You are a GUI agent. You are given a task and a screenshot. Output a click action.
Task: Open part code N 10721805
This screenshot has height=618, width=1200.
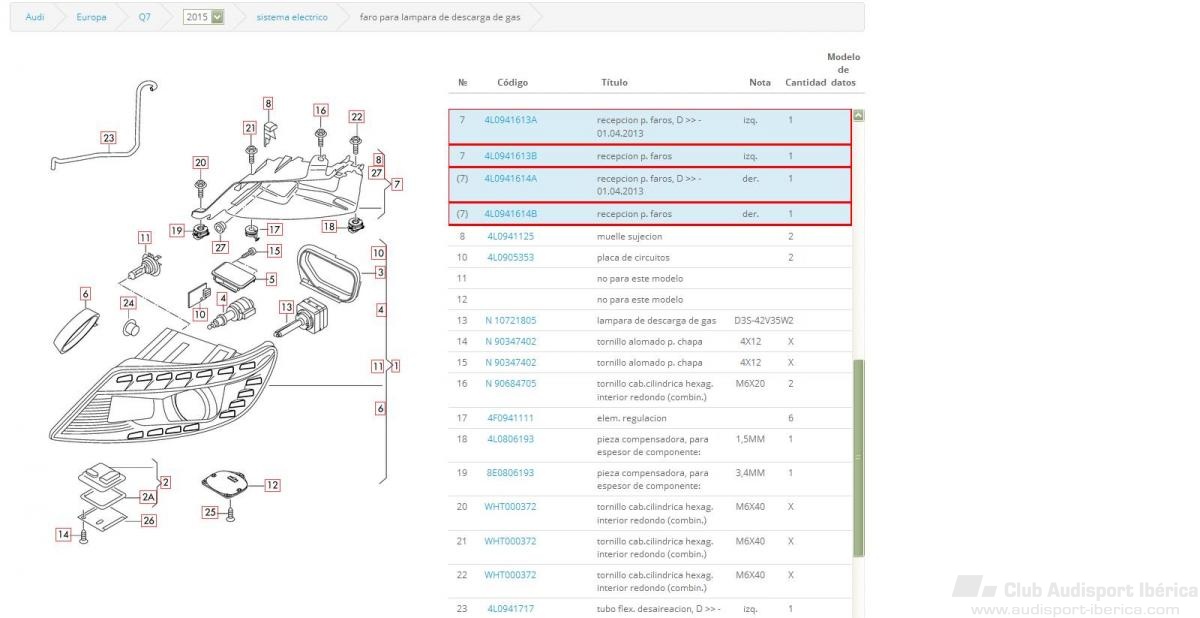coord(510,320)
